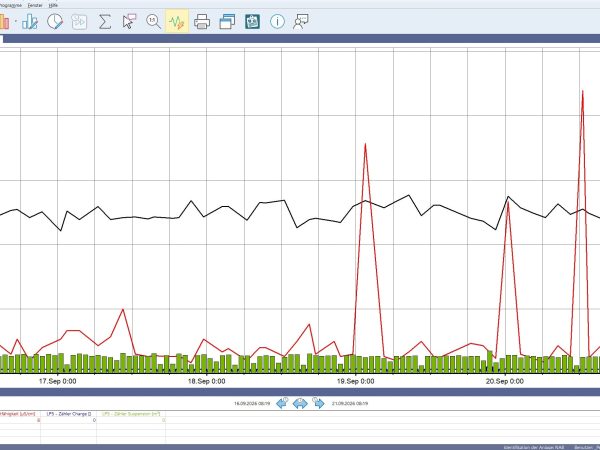The image size is (600, 450).
Task: Print the chart with the printer icon
Action: (202, 21)
